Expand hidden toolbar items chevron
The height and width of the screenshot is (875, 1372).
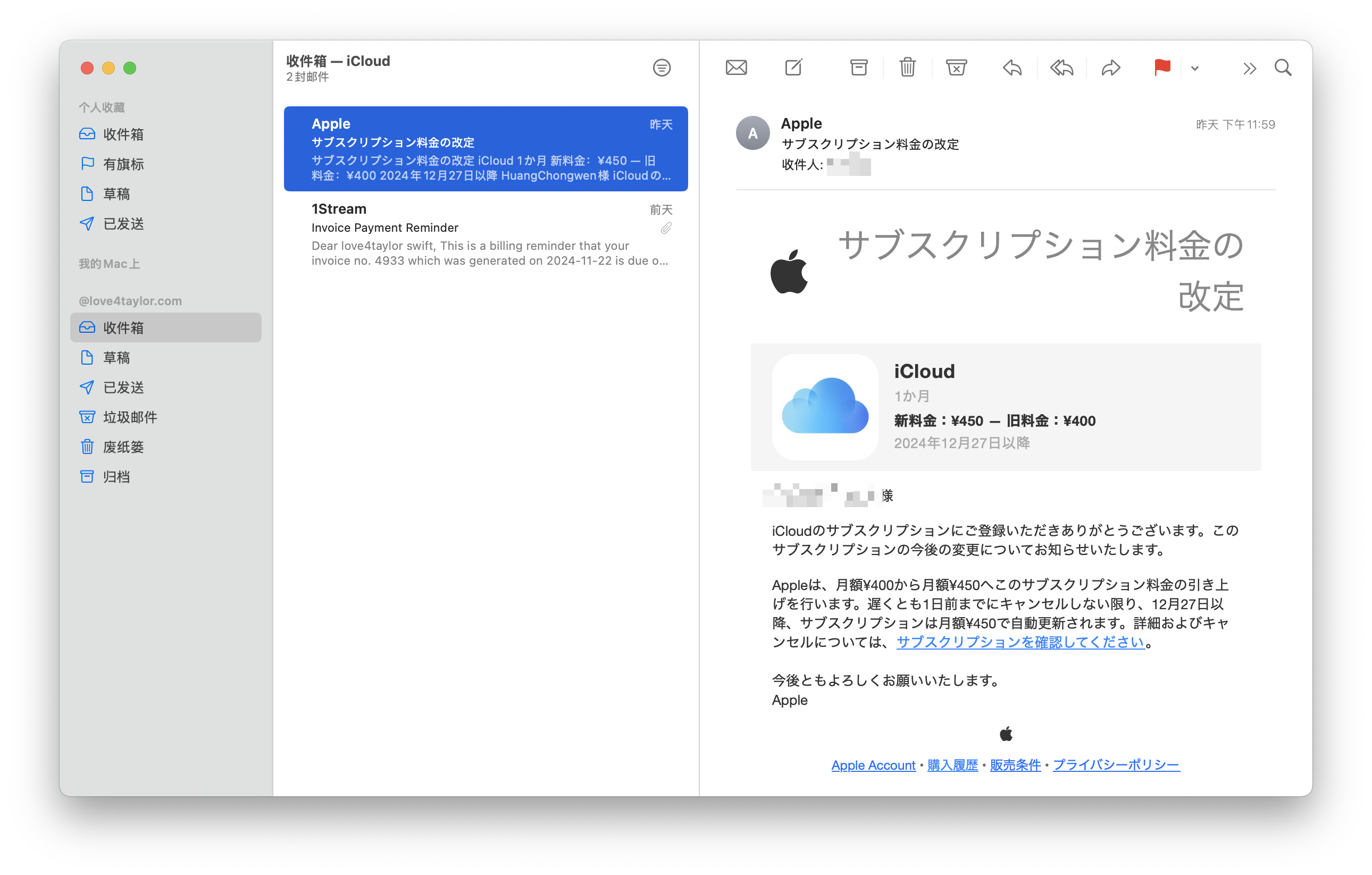(1249, 69)
